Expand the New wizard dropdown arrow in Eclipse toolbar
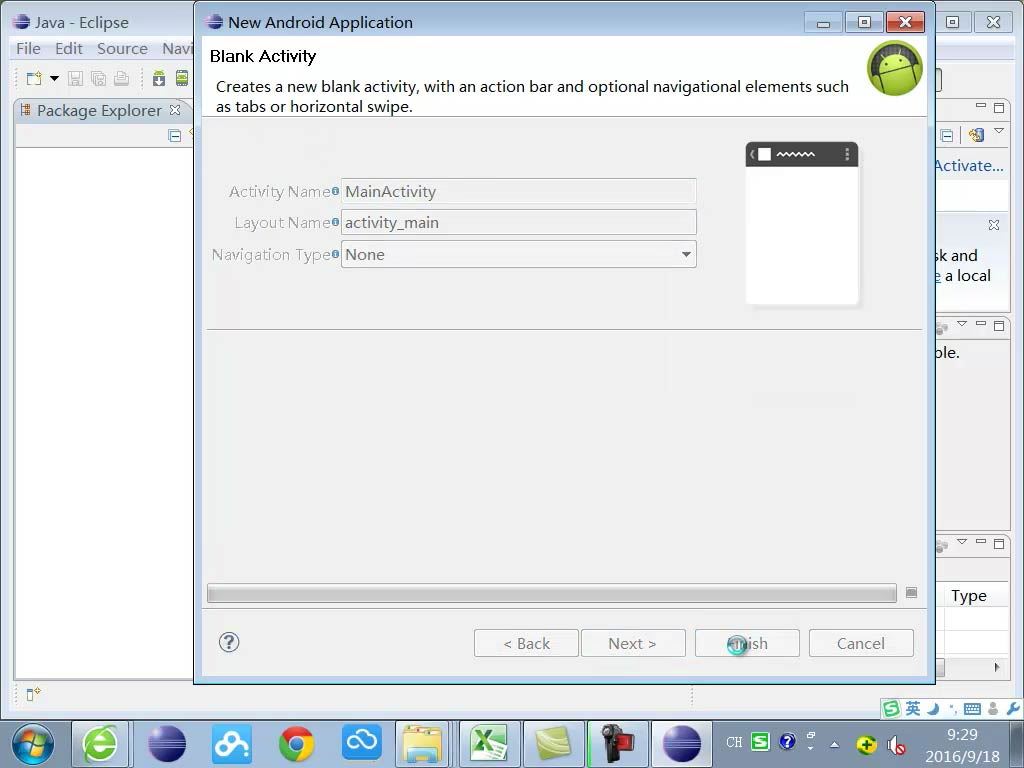Image resolution: width=1024 pixels, height=768 pixels. click(x=54, y=79)
